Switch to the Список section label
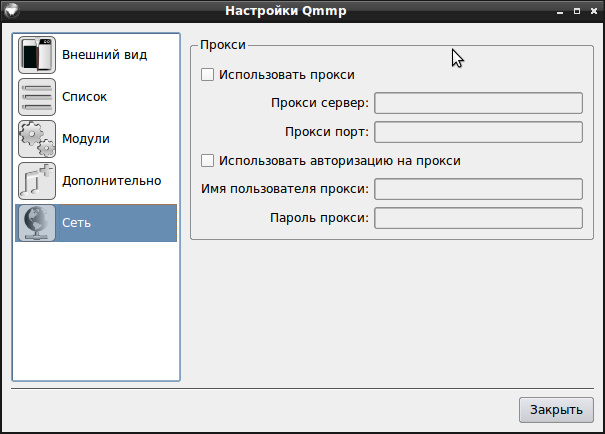 coord(84,97)
